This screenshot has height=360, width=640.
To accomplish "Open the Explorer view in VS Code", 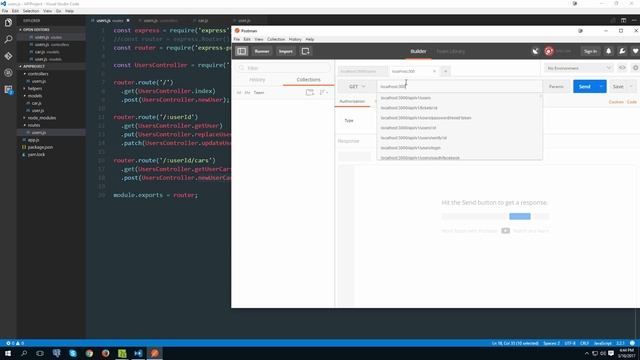I will tap(8, 23).
